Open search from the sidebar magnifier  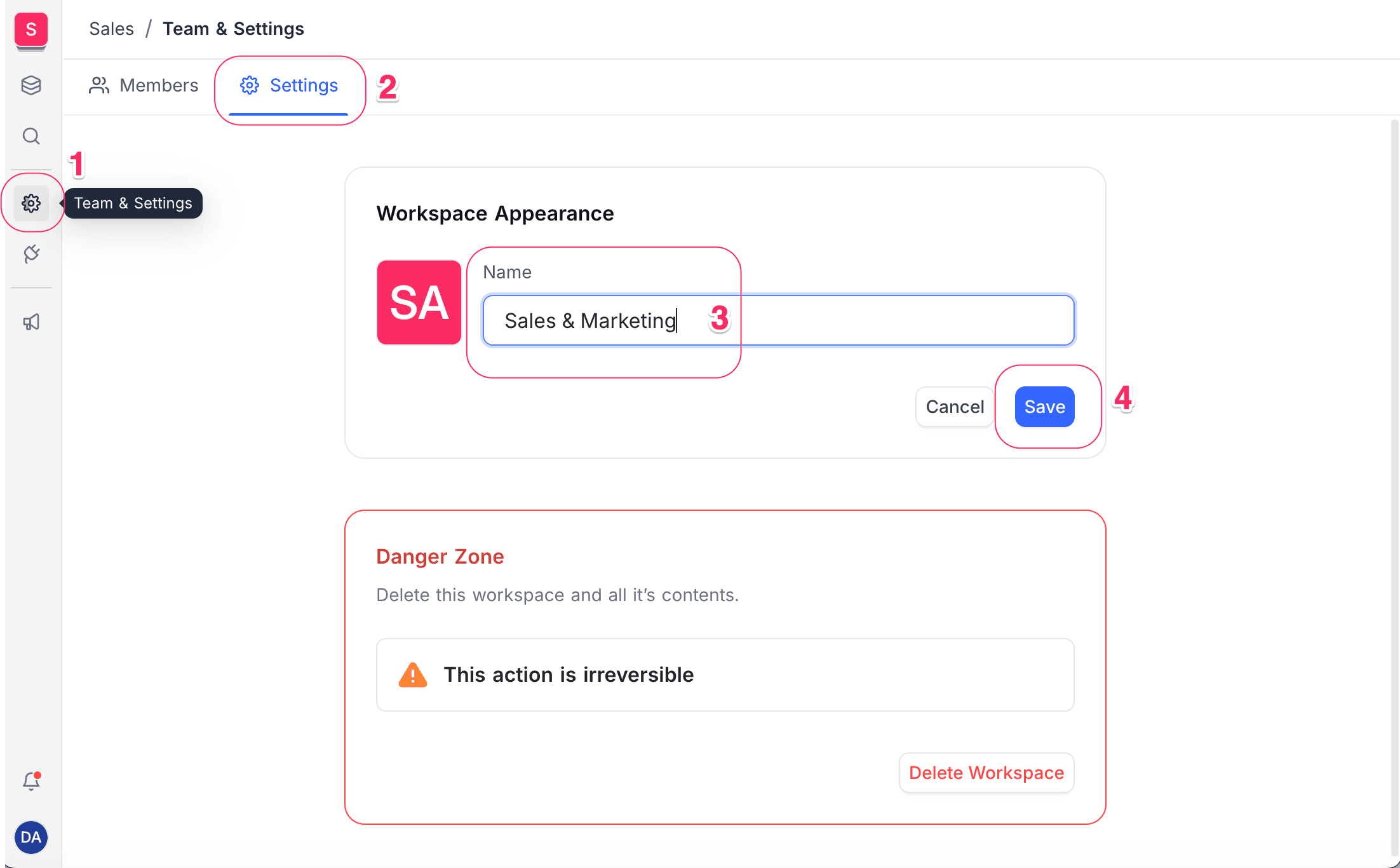(x=30, y=136)
